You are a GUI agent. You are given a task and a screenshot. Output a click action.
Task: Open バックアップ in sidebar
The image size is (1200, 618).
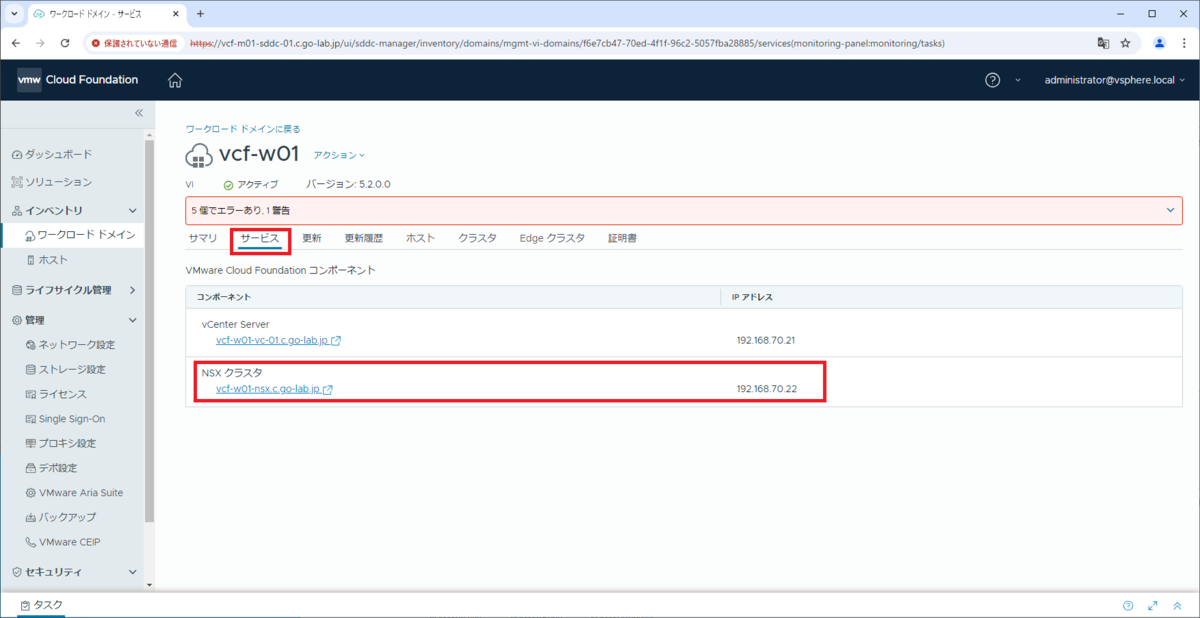coord(60,517)
